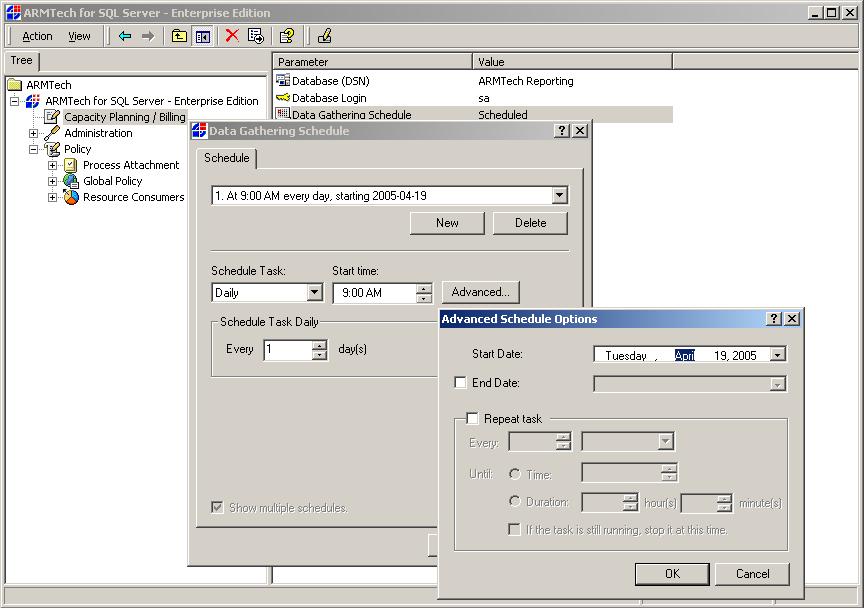Click OK in Advanced Schedule Options
The height and width of the screenshot is (610, 864).
point(672,574)
